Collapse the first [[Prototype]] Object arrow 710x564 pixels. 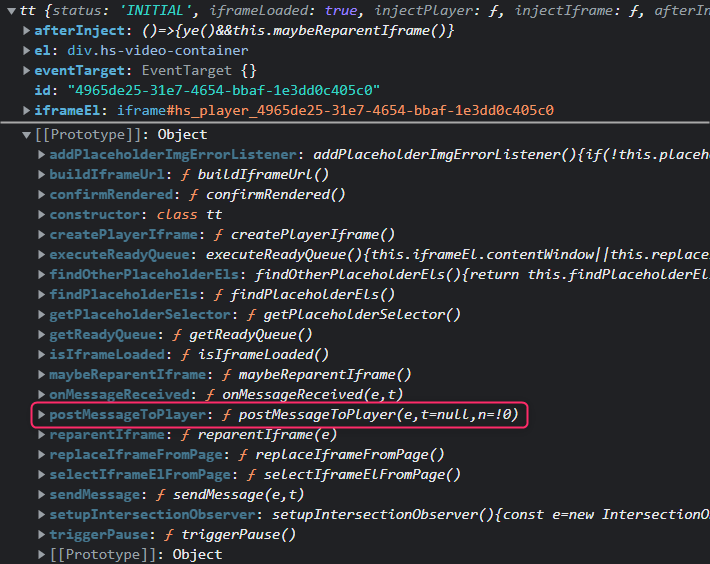click(26, 134)
